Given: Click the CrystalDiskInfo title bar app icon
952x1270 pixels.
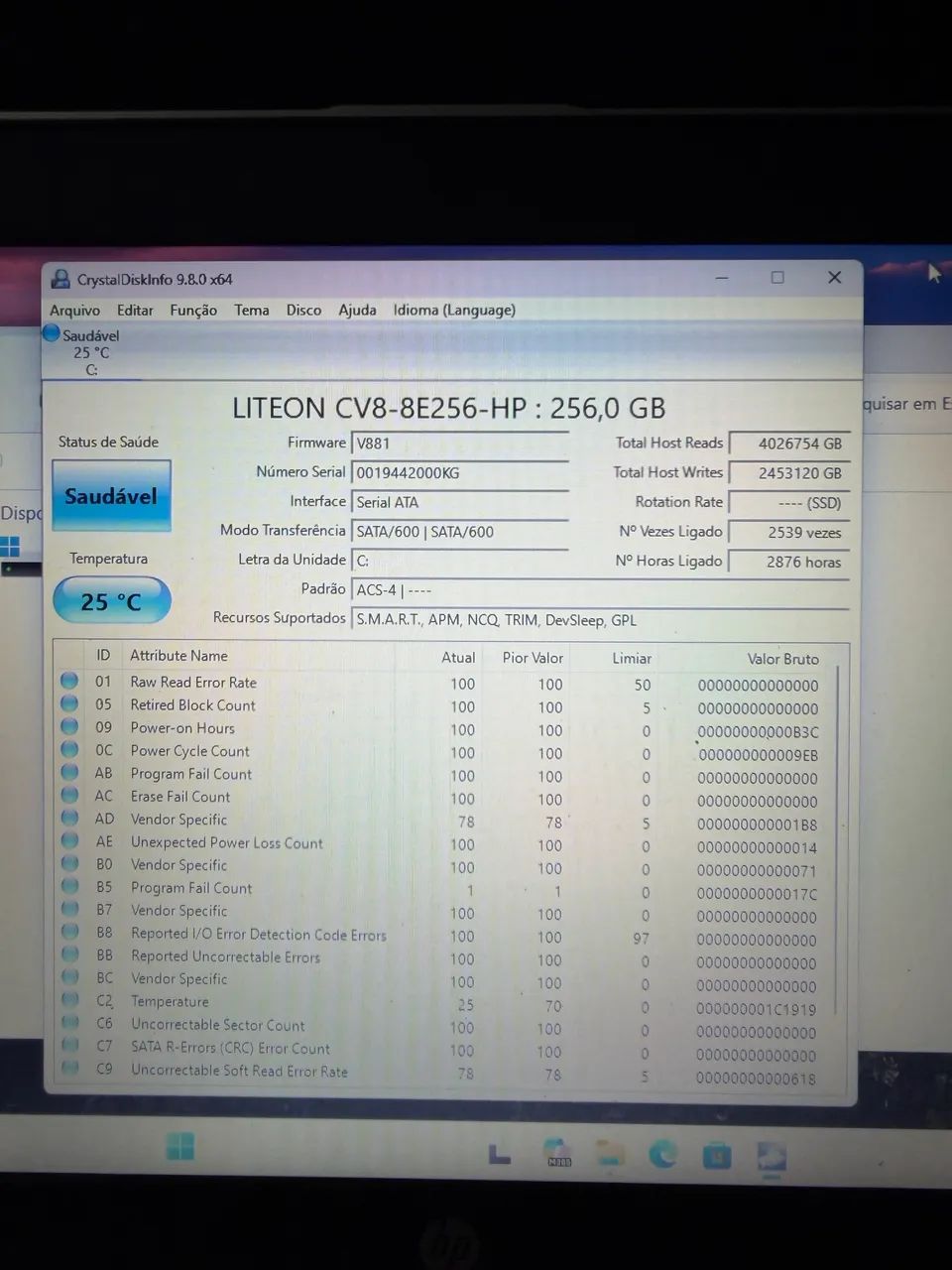Looking at the screenshot, I should coord(60,279).
